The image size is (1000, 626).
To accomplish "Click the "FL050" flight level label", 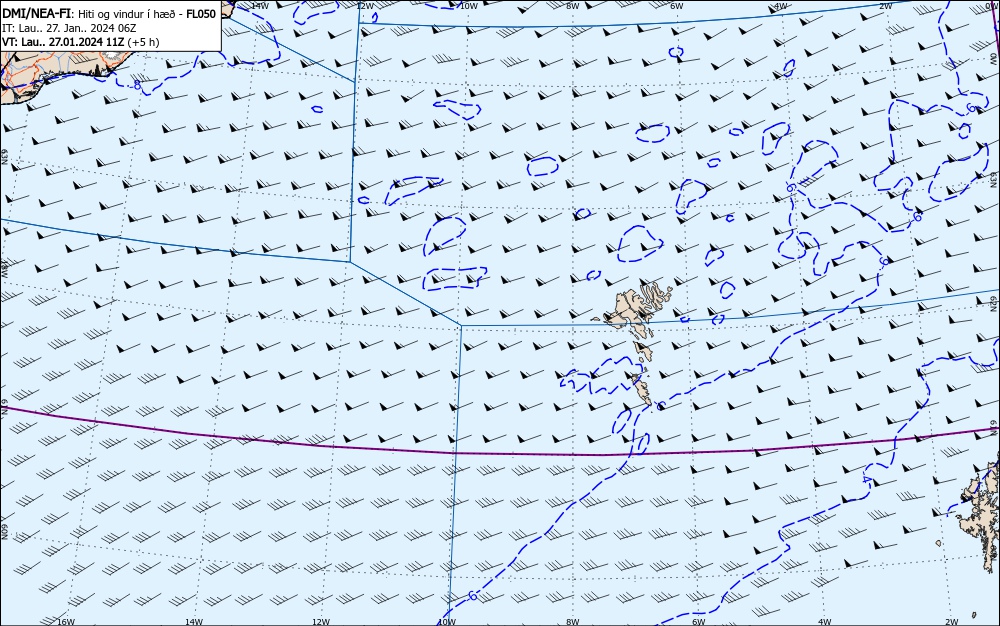I will coord(201,13).
